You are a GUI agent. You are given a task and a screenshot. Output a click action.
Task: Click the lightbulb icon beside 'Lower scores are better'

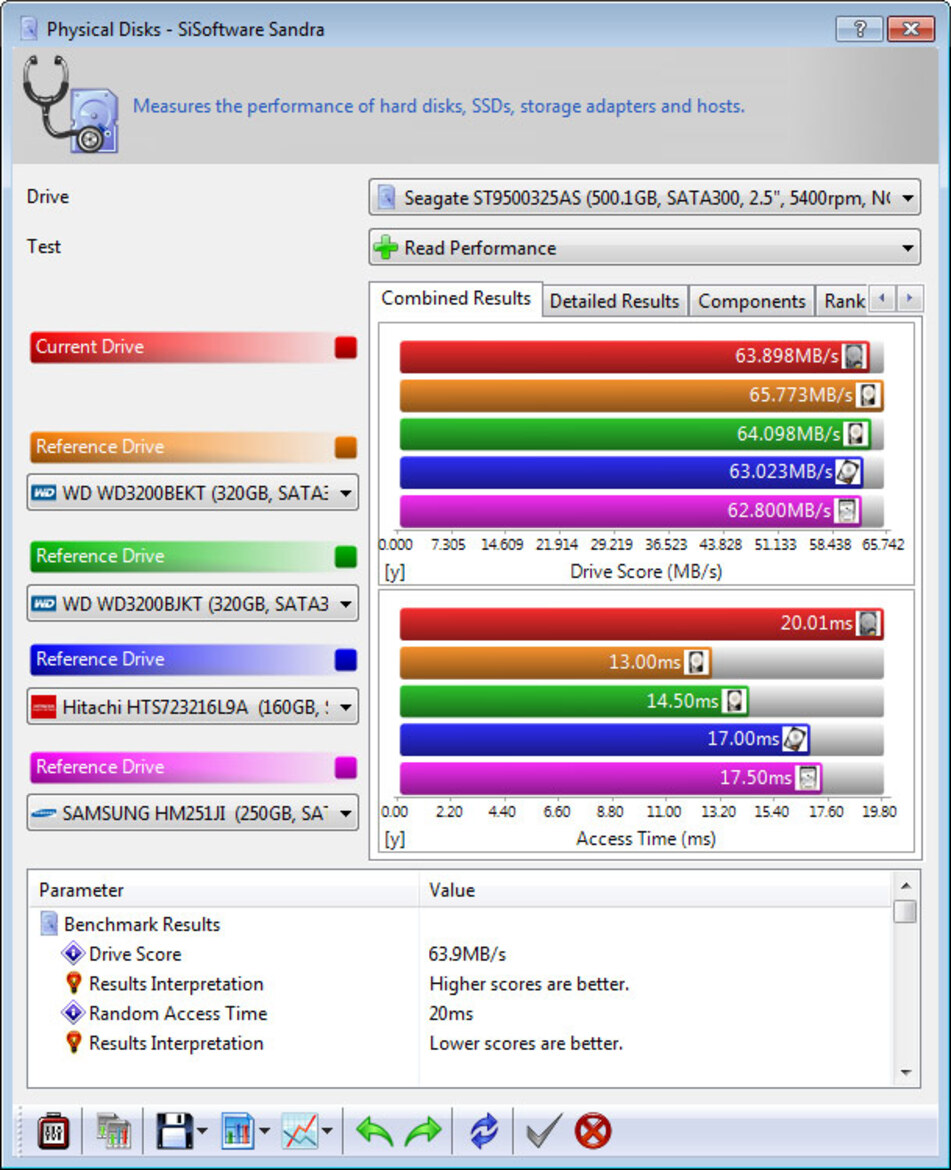pyautogui.click(x=73, y=1042)
